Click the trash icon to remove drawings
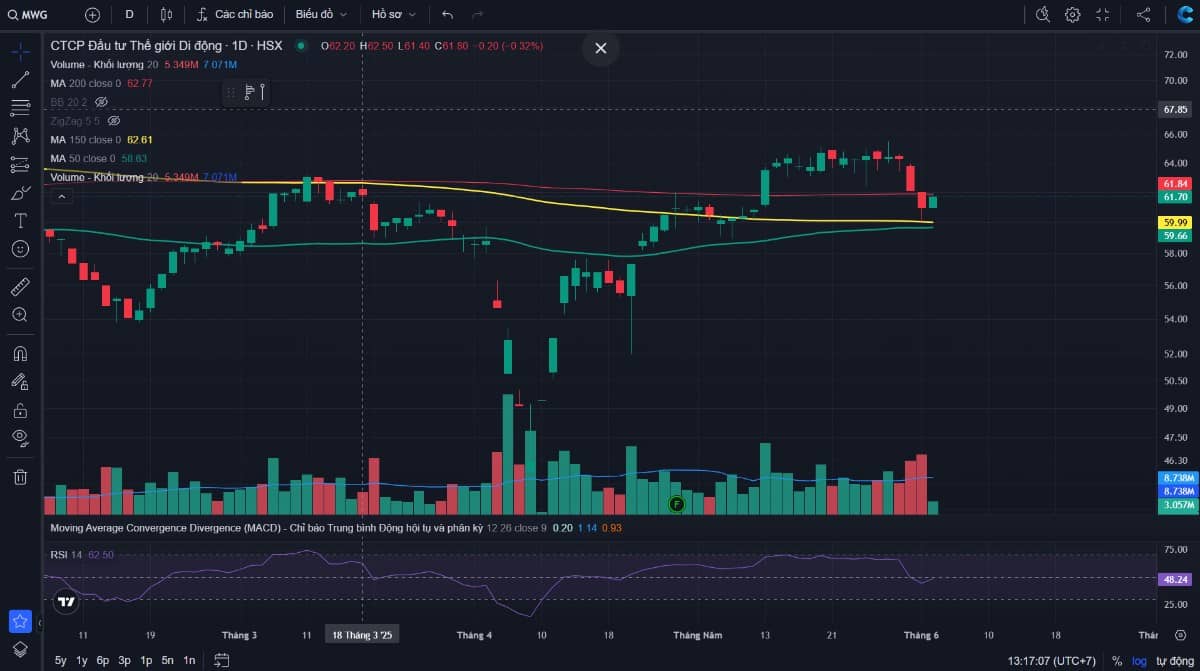This screenshot has width=1200, height=671. pyautogui.click(x=20, y=477)
